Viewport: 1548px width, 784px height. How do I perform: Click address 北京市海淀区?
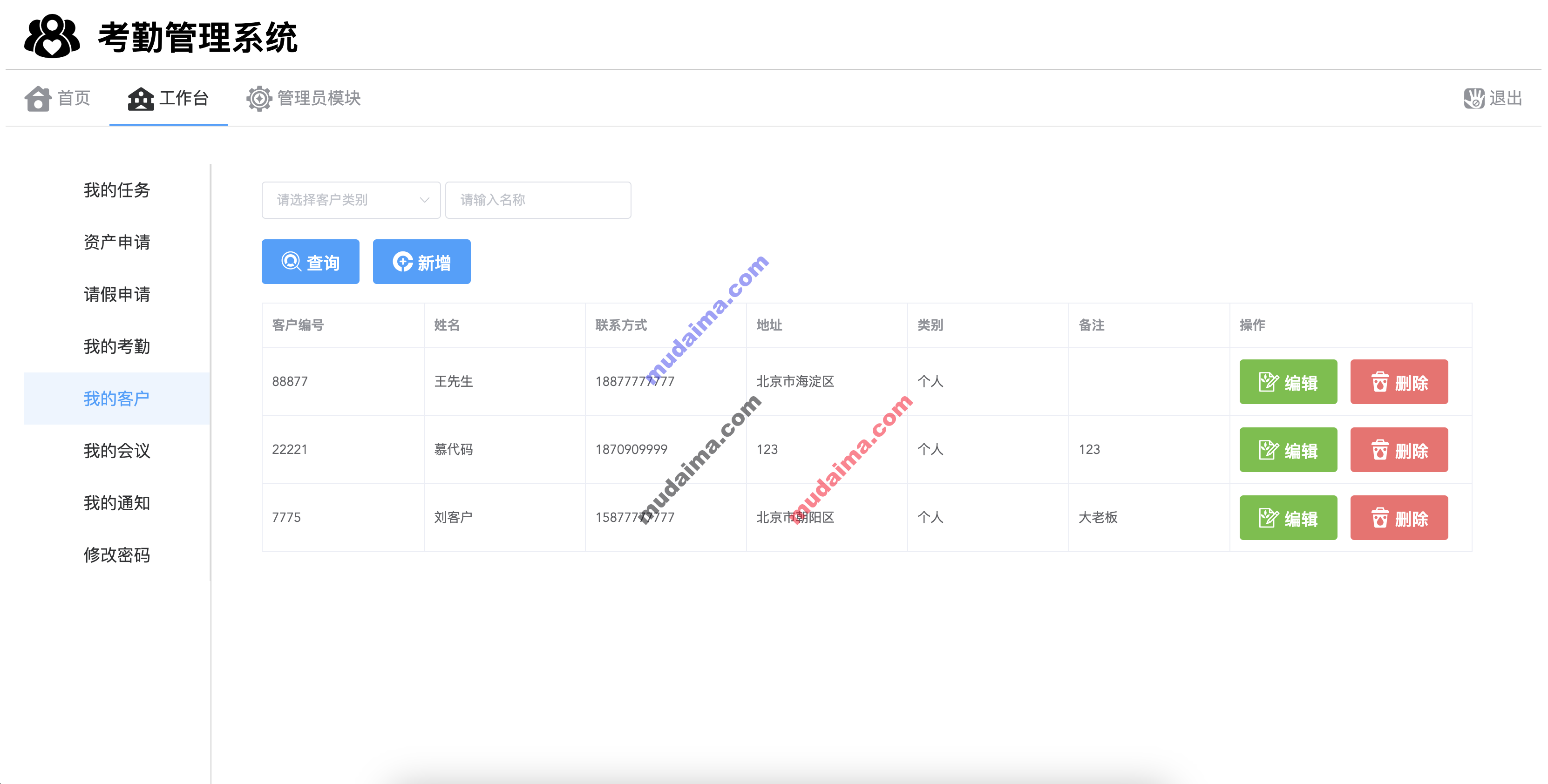(x=795, y=381)
